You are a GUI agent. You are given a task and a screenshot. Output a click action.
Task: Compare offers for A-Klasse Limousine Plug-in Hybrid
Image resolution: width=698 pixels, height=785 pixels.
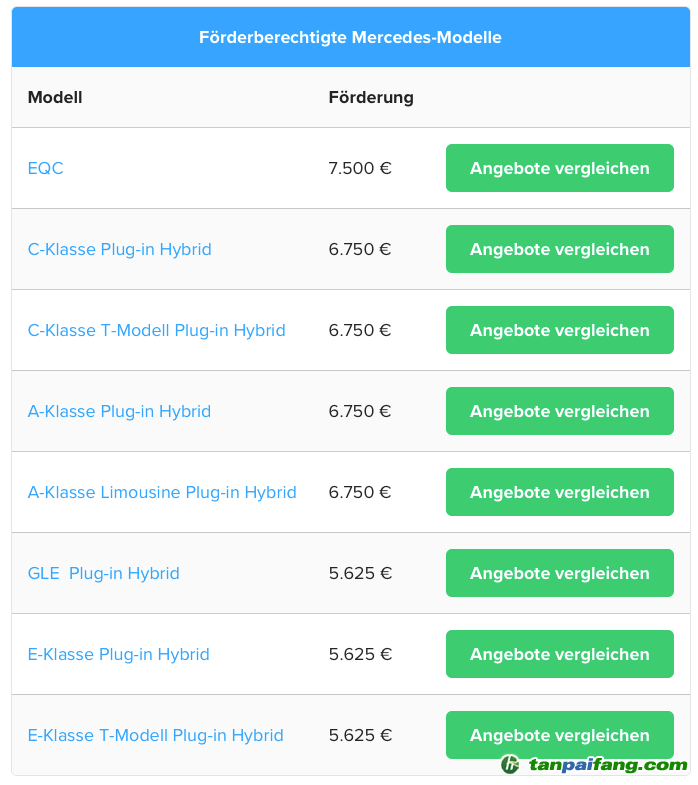[x=560, y=493]
